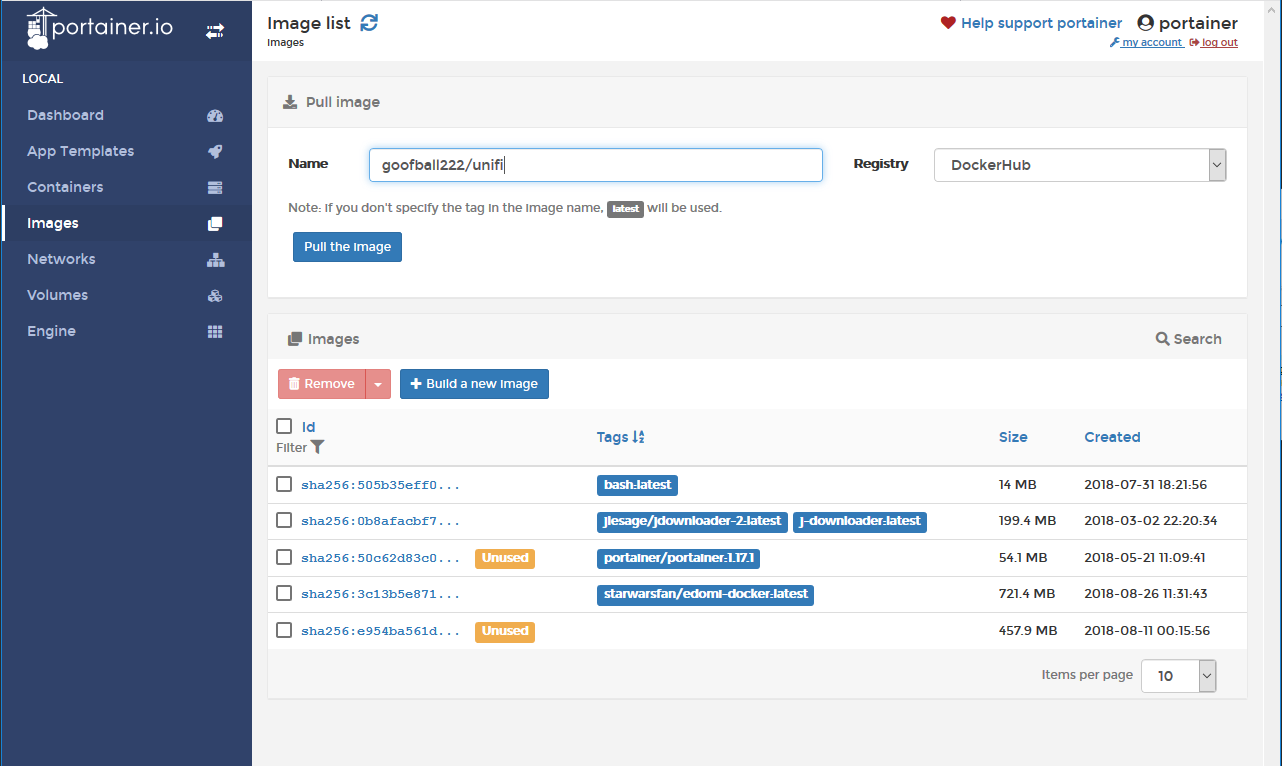The image size is (1282, 766).
Task: Click the log out link
Action: [x=1219, y=43]
